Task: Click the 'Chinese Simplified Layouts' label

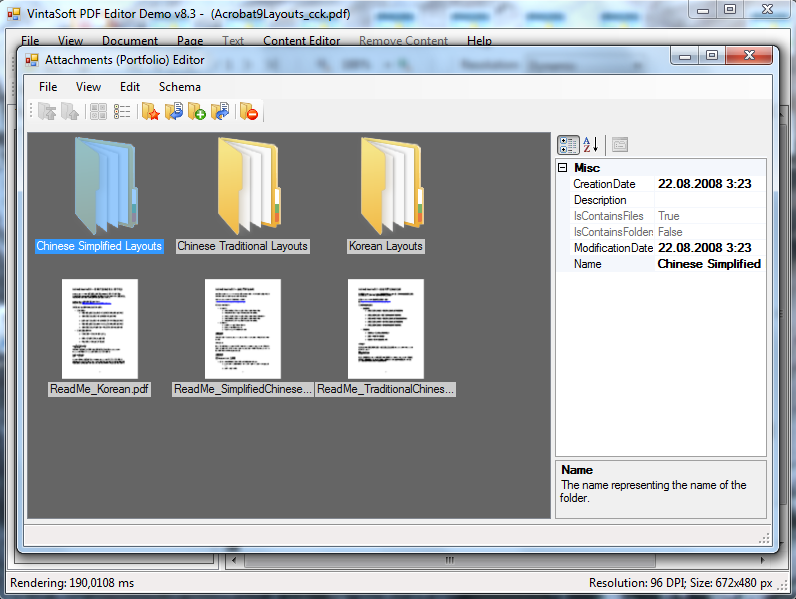Action: click(x=99, y=246)
